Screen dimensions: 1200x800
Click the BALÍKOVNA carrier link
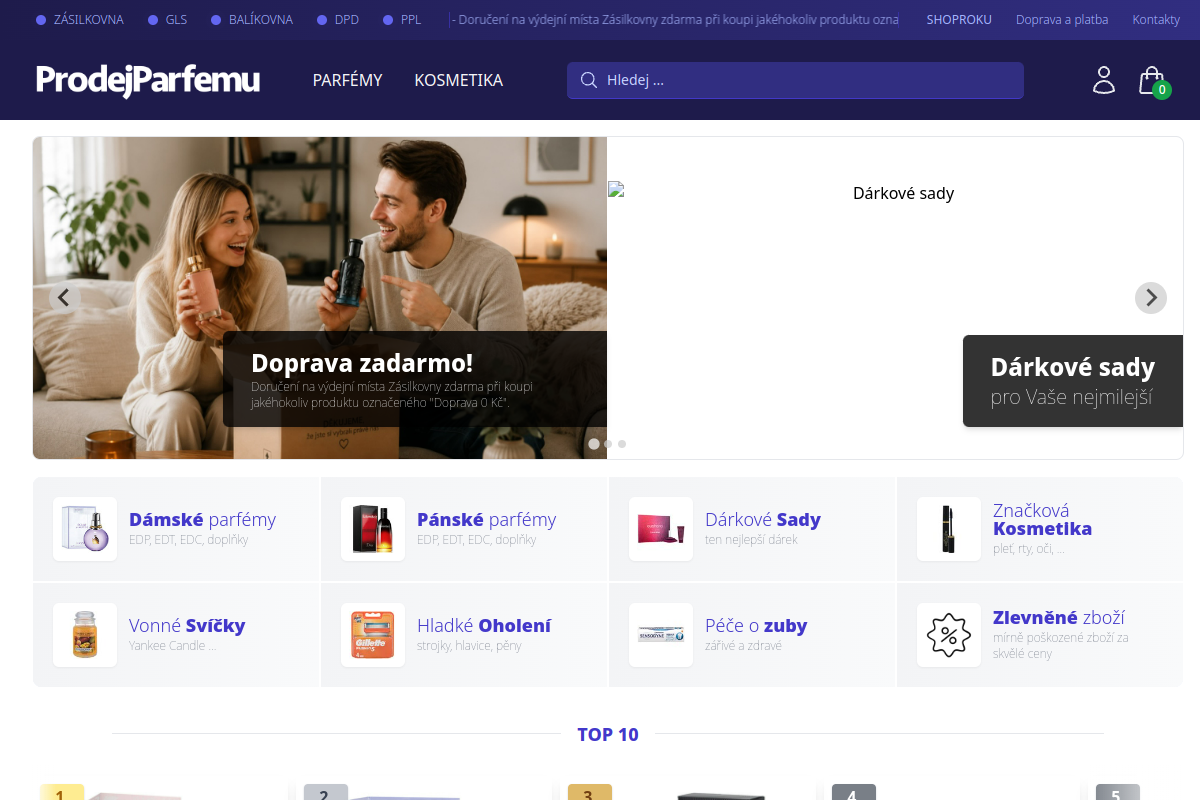(x=251, y=20)
